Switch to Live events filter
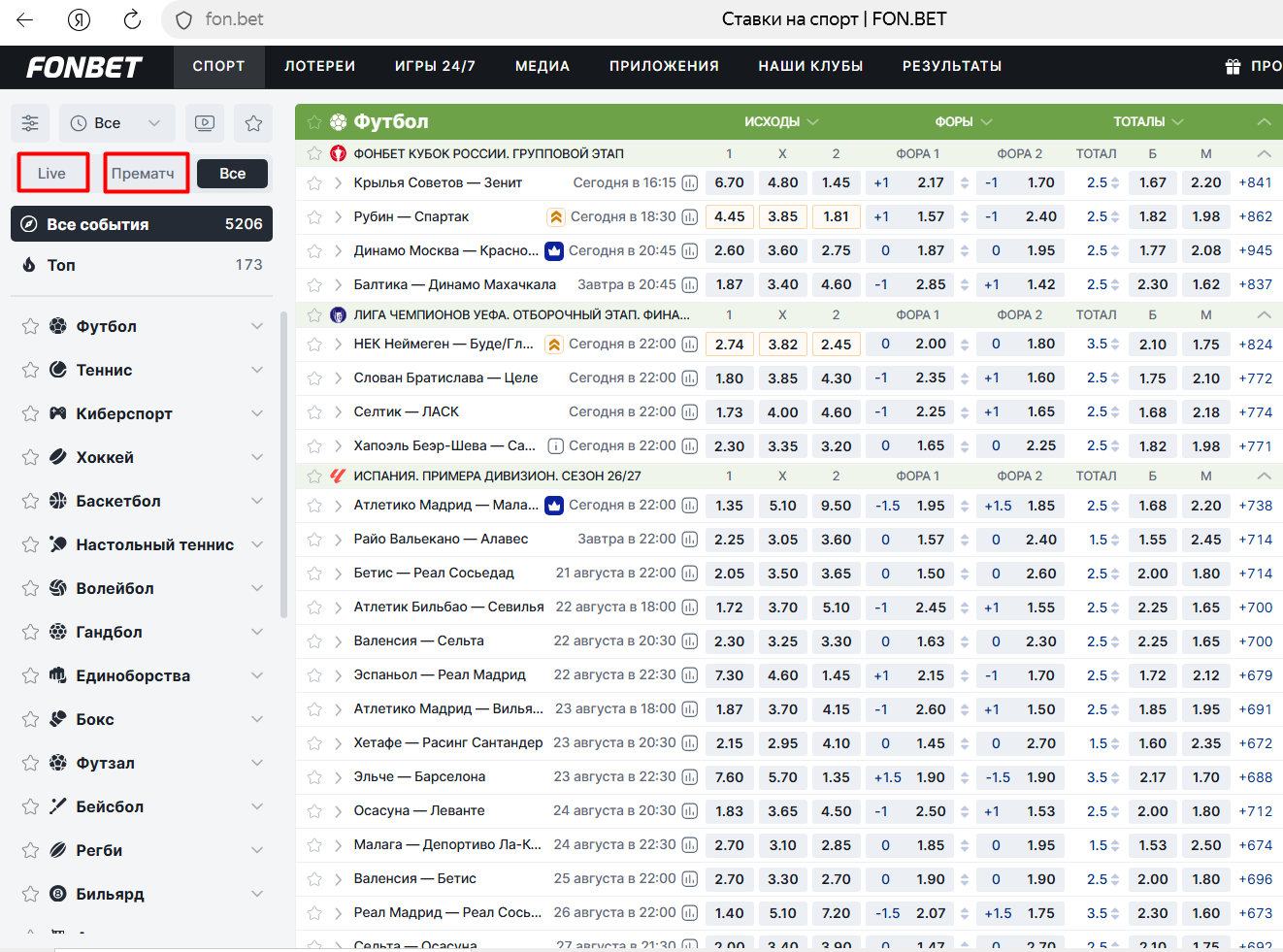Viewport: 1283px width, 952px height. click(x=52, y=174)
